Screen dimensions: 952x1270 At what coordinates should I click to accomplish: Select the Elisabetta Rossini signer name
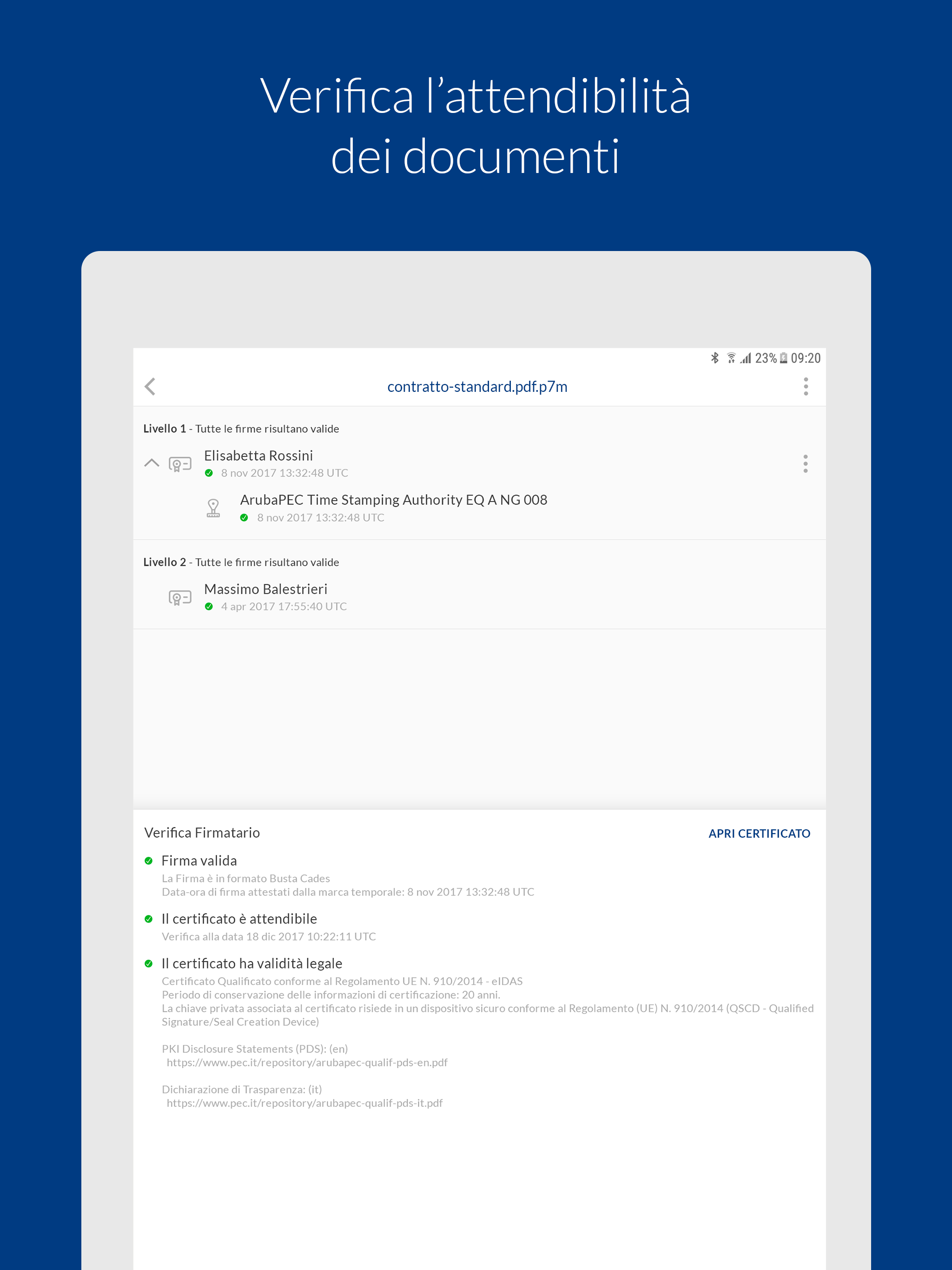coord(258,456)
